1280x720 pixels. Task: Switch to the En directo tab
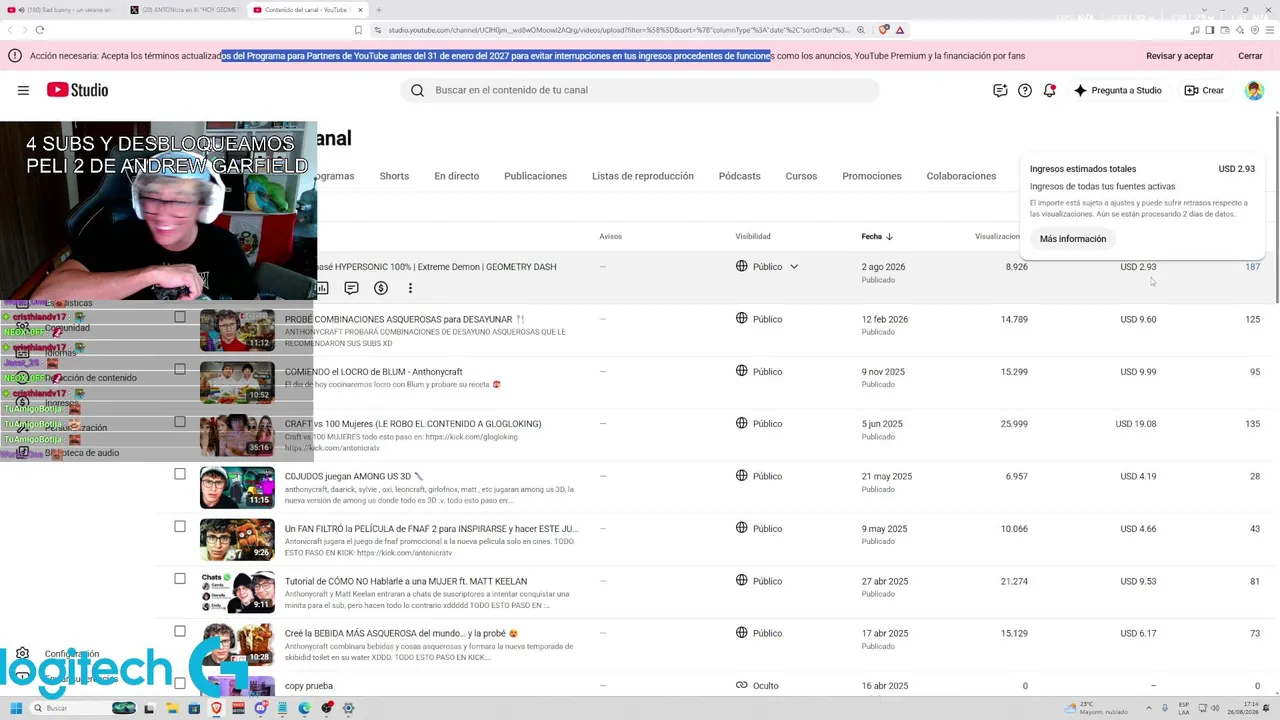(456, 176)
